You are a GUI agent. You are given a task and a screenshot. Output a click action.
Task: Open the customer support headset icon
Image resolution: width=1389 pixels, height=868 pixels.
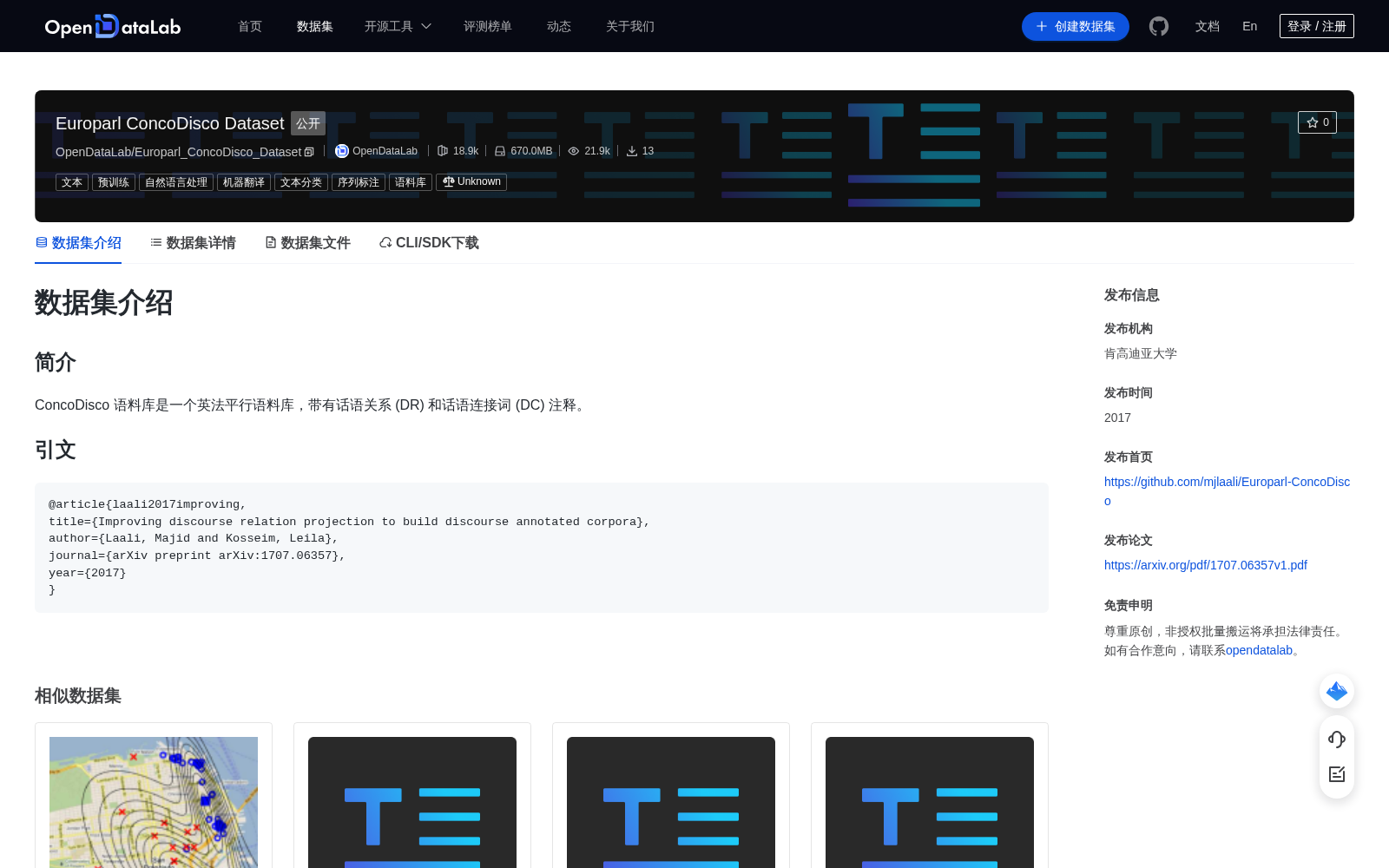(1337, 740)
